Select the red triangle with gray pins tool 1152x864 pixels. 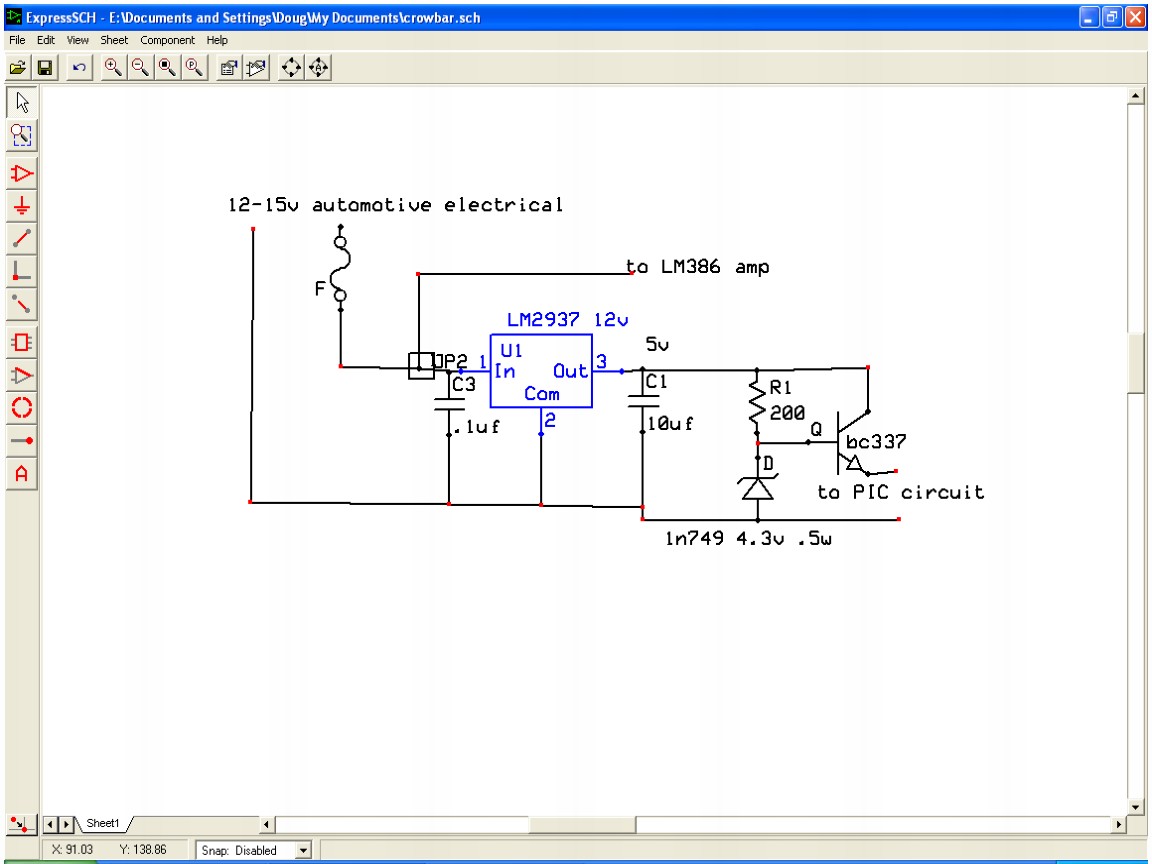coord(22,375)
